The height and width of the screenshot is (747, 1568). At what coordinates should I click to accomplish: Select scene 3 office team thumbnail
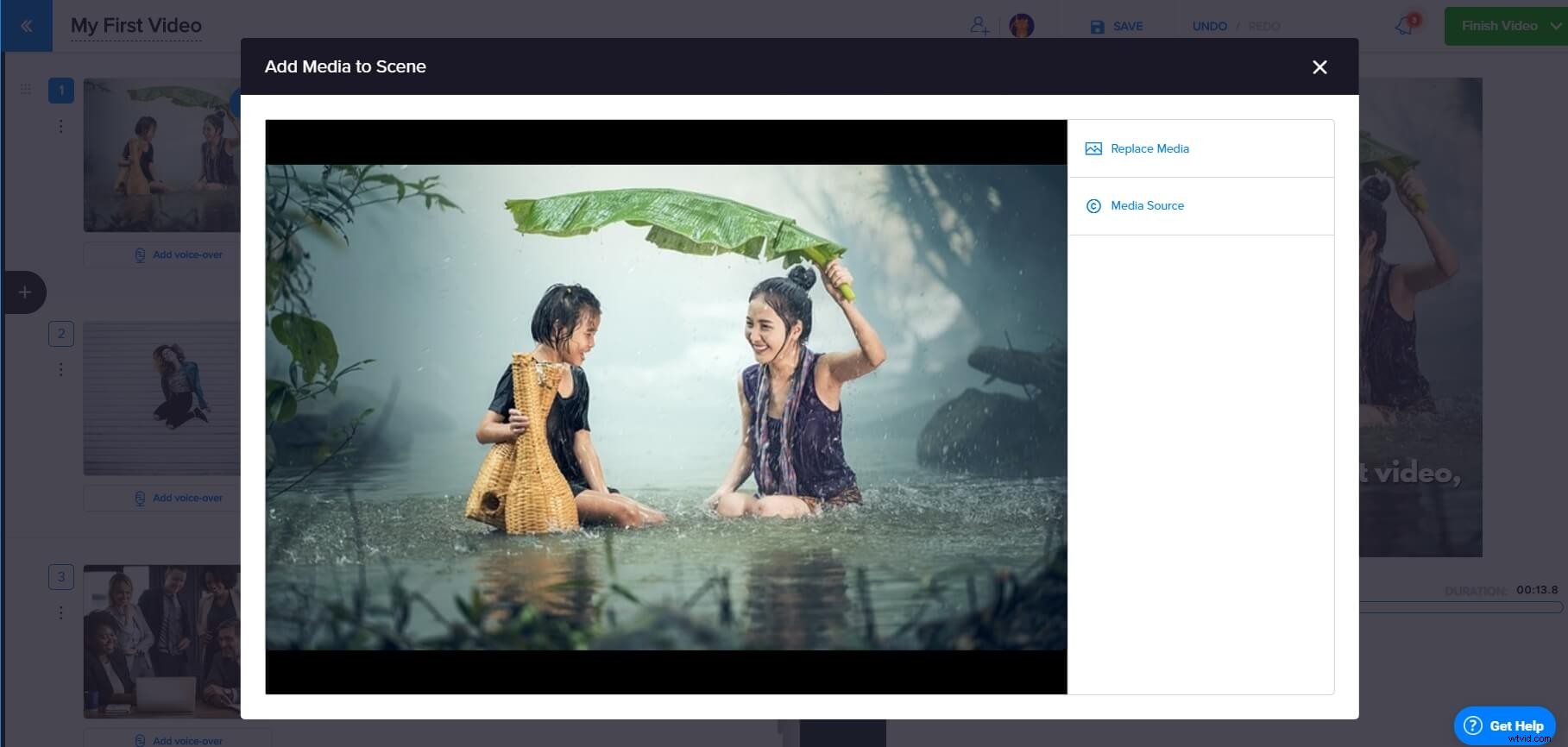[x=162, y=642]
